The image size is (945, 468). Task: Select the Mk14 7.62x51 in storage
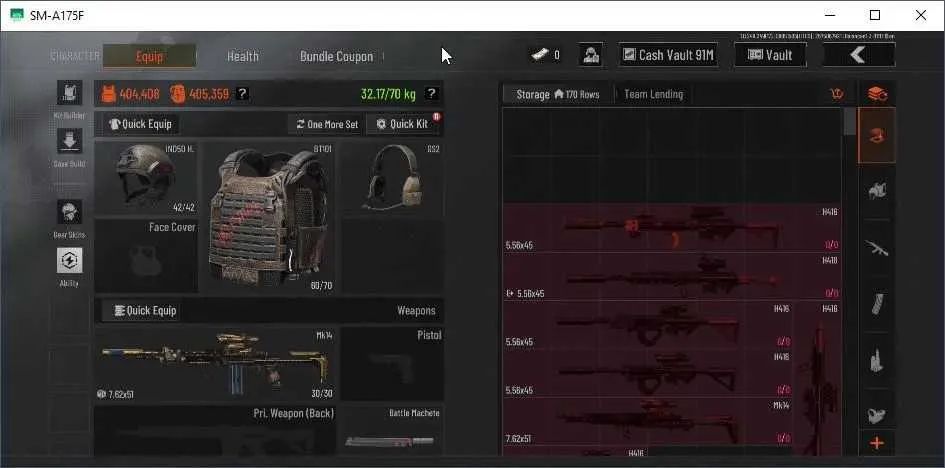[x=648, y=422]
